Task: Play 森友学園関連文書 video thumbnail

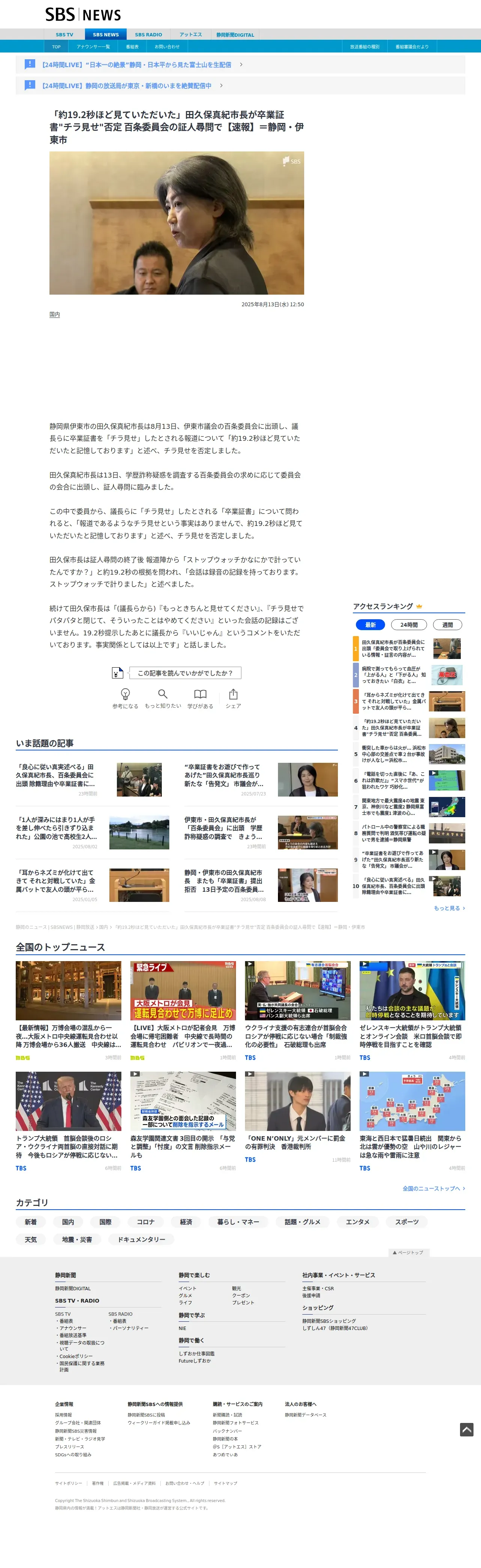Action: [x=183, y=1101]
